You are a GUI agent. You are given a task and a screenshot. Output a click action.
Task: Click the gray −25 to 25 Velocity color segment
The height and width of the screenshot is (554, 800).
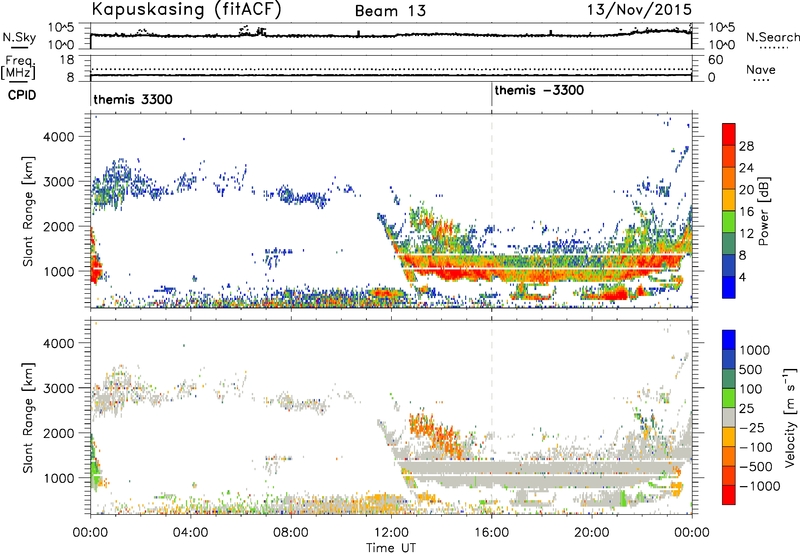pyautogui.click(x=729, y=418)
